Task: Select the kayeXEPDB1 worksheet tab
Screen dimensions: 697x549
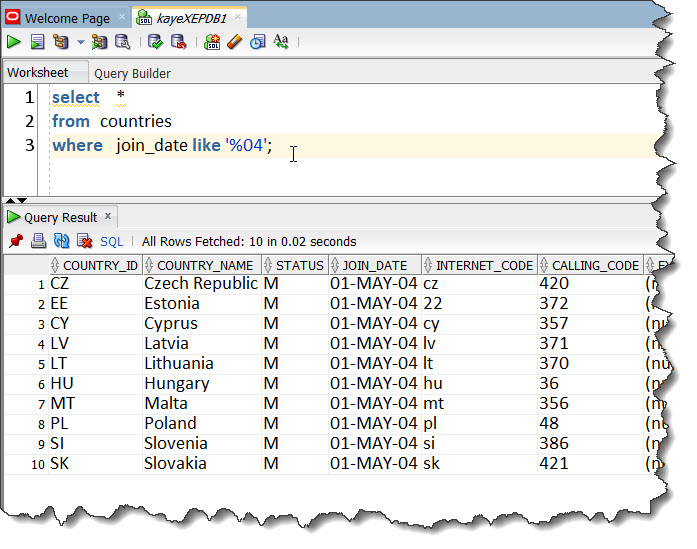Action: coord(191,18)
